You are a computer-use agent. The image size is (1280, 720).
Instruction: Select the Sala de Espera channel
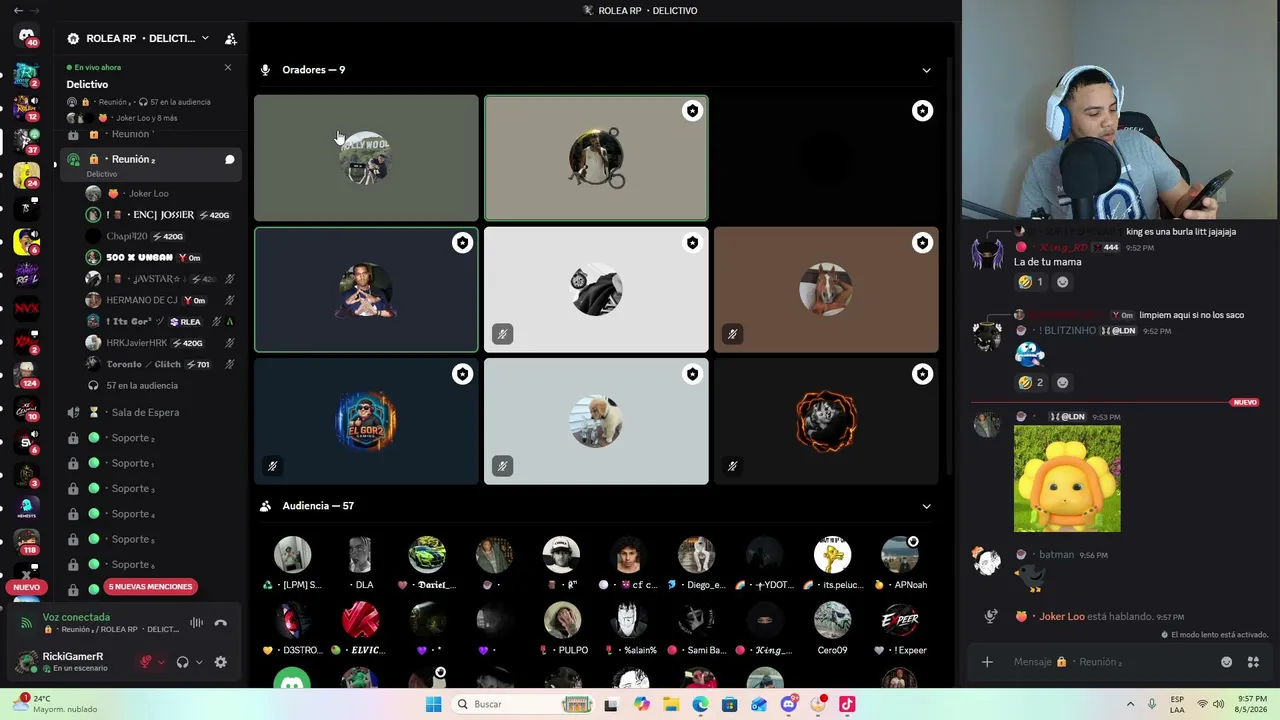[x=149, y=412]
